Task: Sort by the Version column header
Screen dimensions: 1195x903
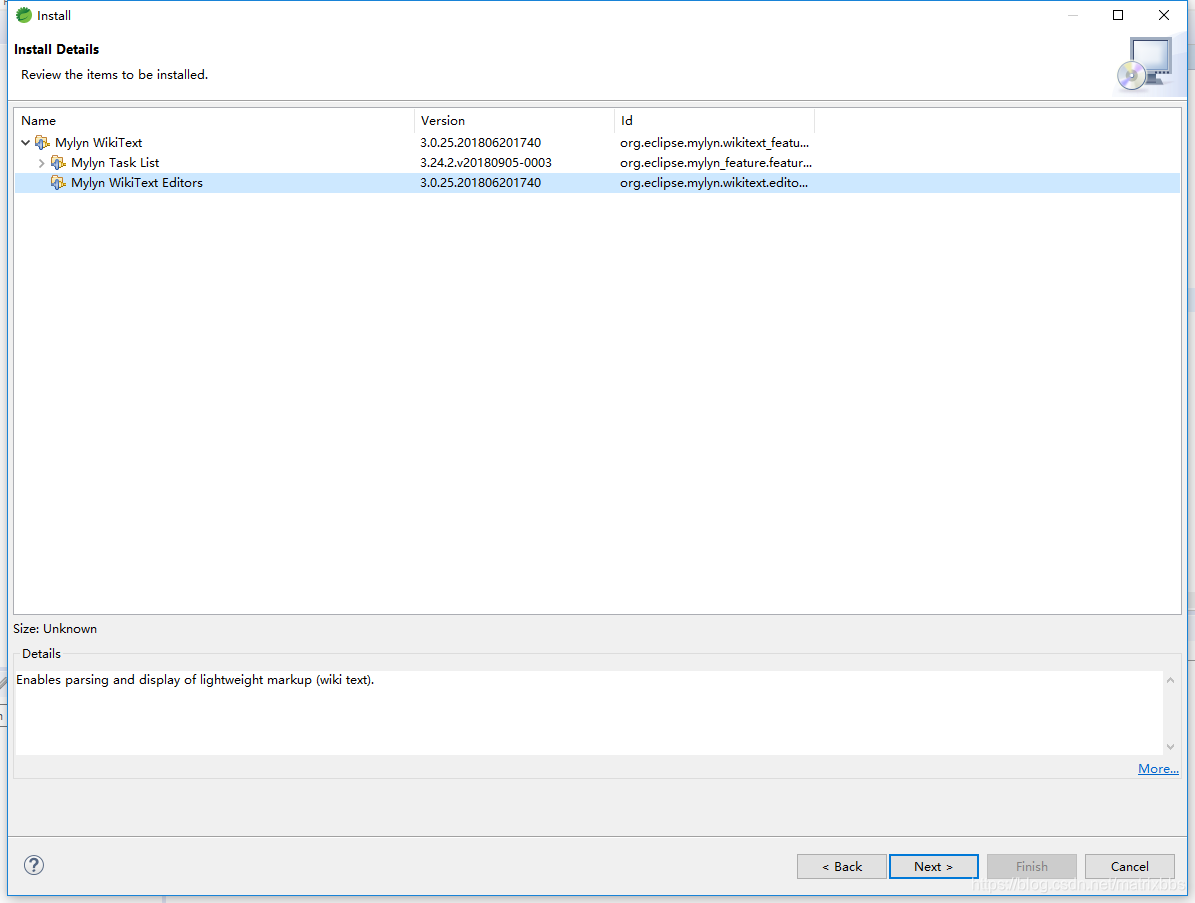Action: coord(514,120)
